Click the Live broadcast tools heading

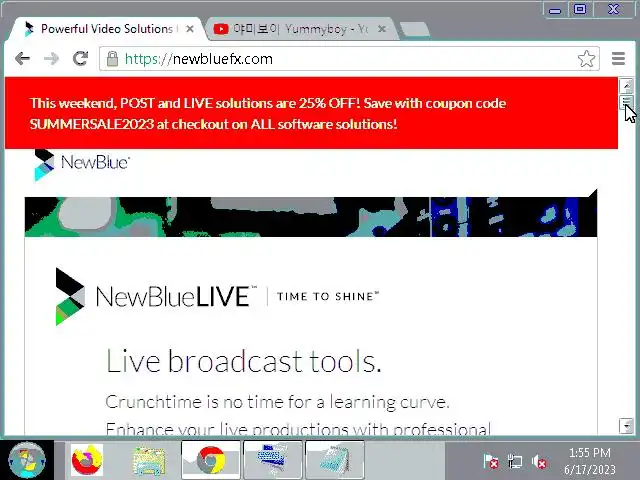[x=244, y=361]
